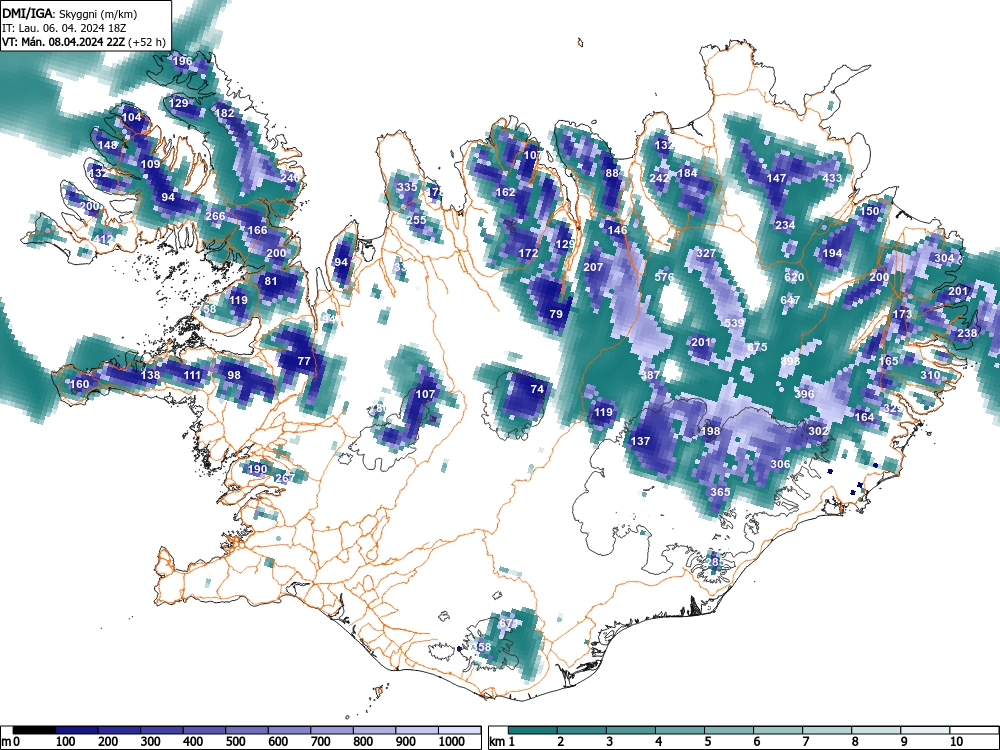Viewport: 1000px width, 750px height.
Task: Click visibility value 306 on the map
Action: click(x=781, y=464)
